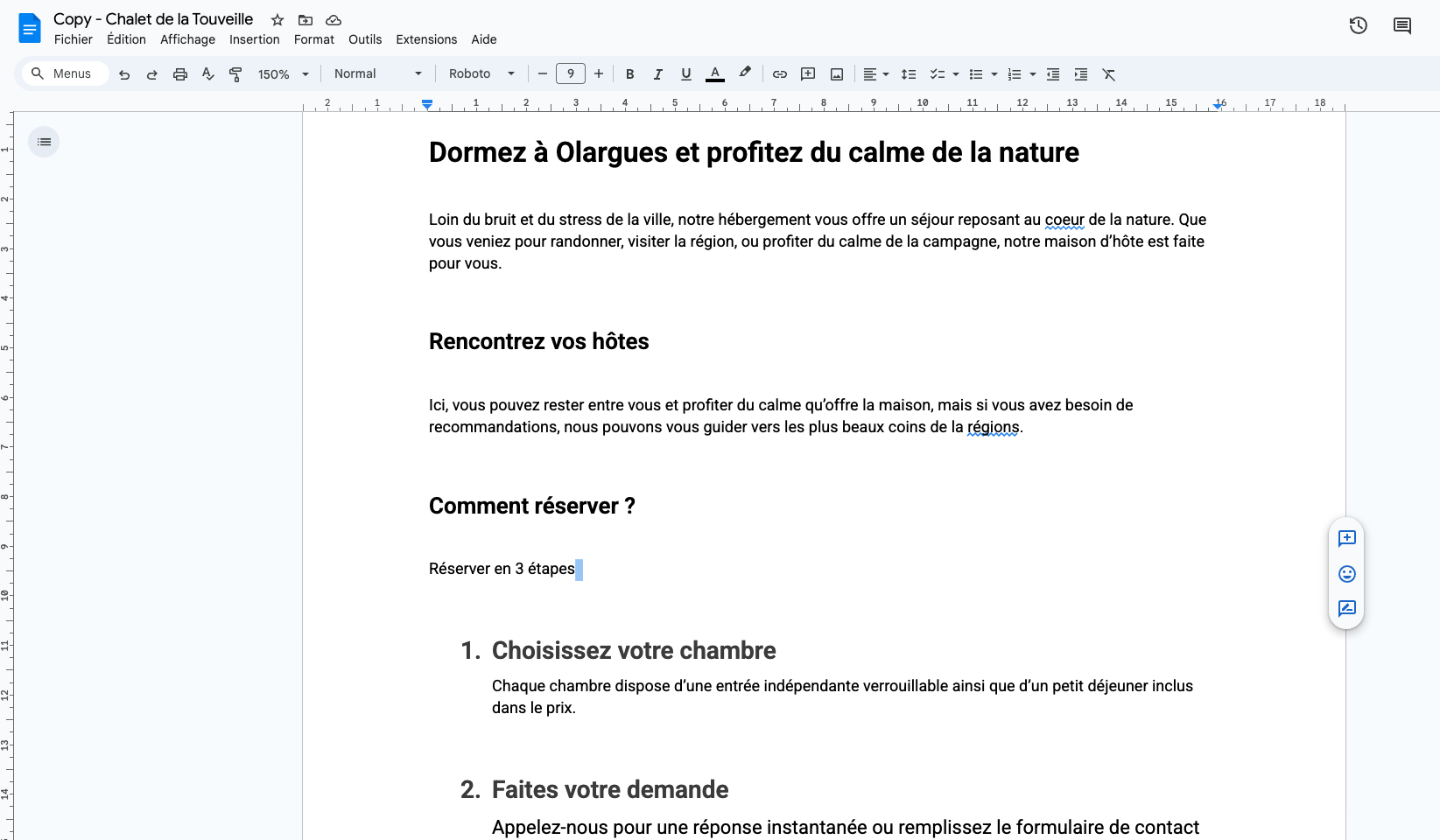Open the Insertion menu
This screenshot has width=1440, height=840.
[x=255, y=39]
